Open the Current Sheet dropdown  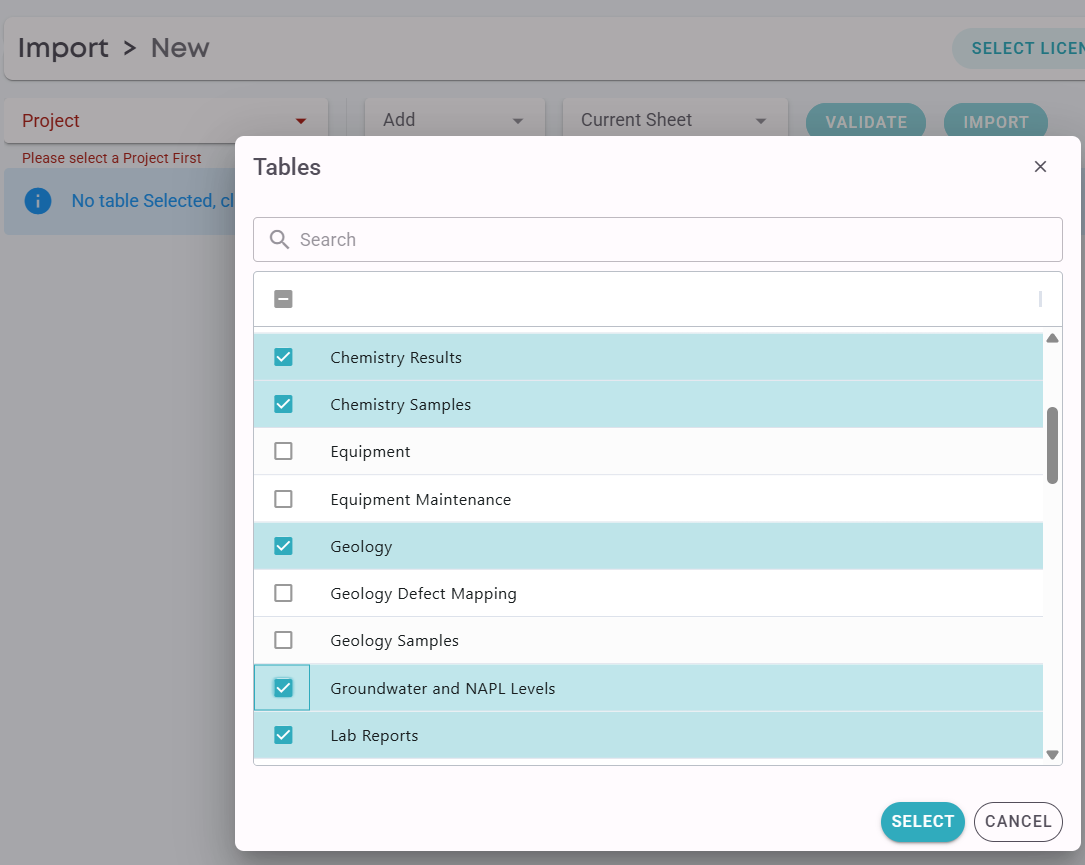point(675,120)
